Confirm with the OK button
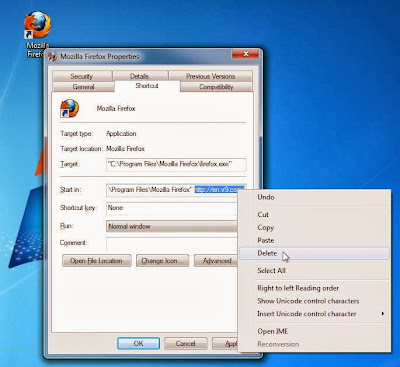The image size is (400, 367). pyautogui.click(x=138, y=343)
